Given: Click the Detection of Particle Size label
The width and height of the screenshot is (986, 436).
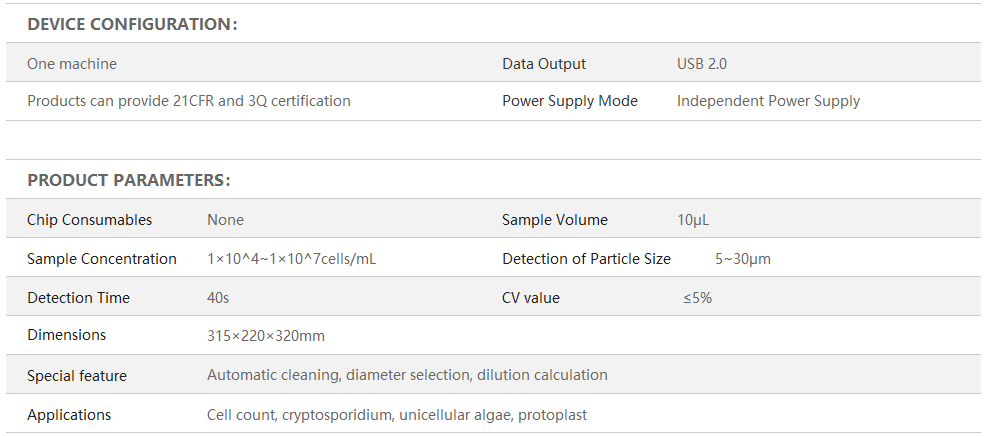Looking at the screenshot, I should click(586, 259).
